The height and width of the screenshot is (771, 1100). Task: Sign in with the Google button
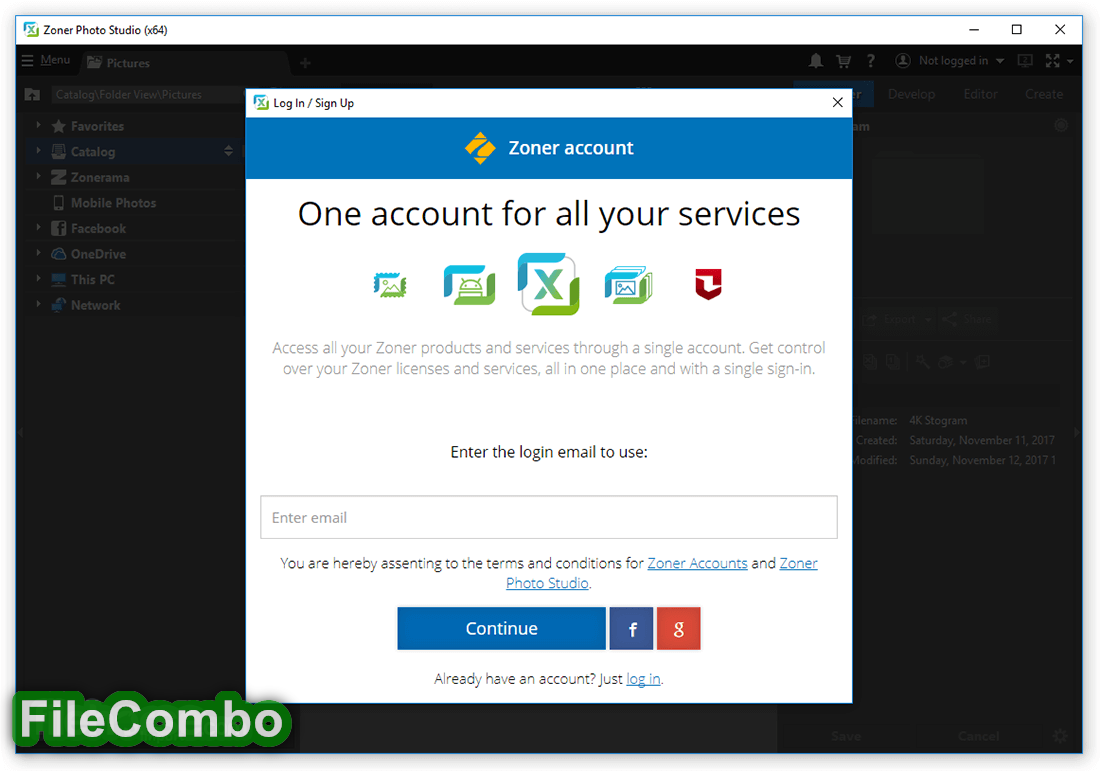(678, 629)
